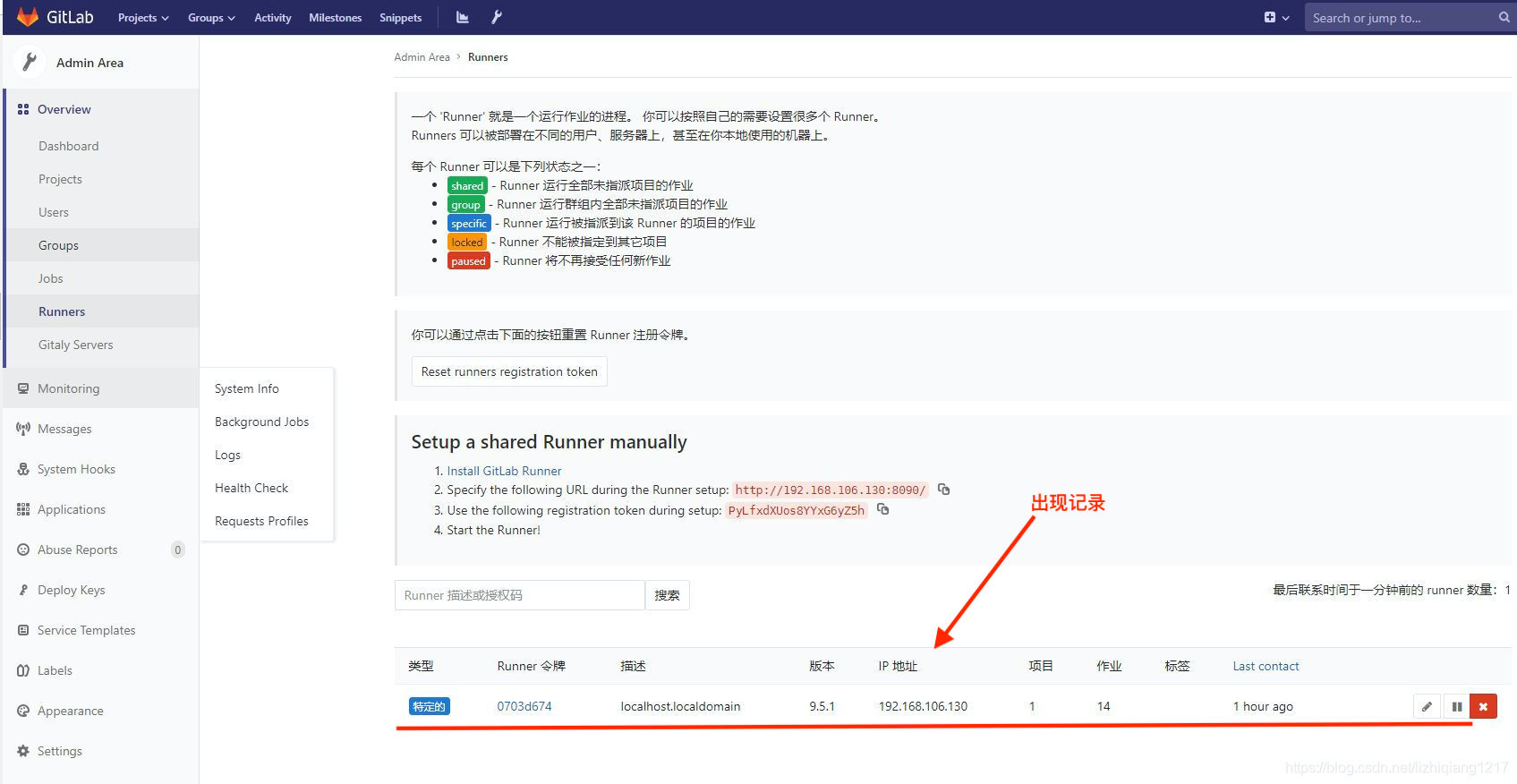This screenshot has height=784, width=1517.
Task: Open Background Jobs from Monitoring flyout
Action: (x=261, y=422)
